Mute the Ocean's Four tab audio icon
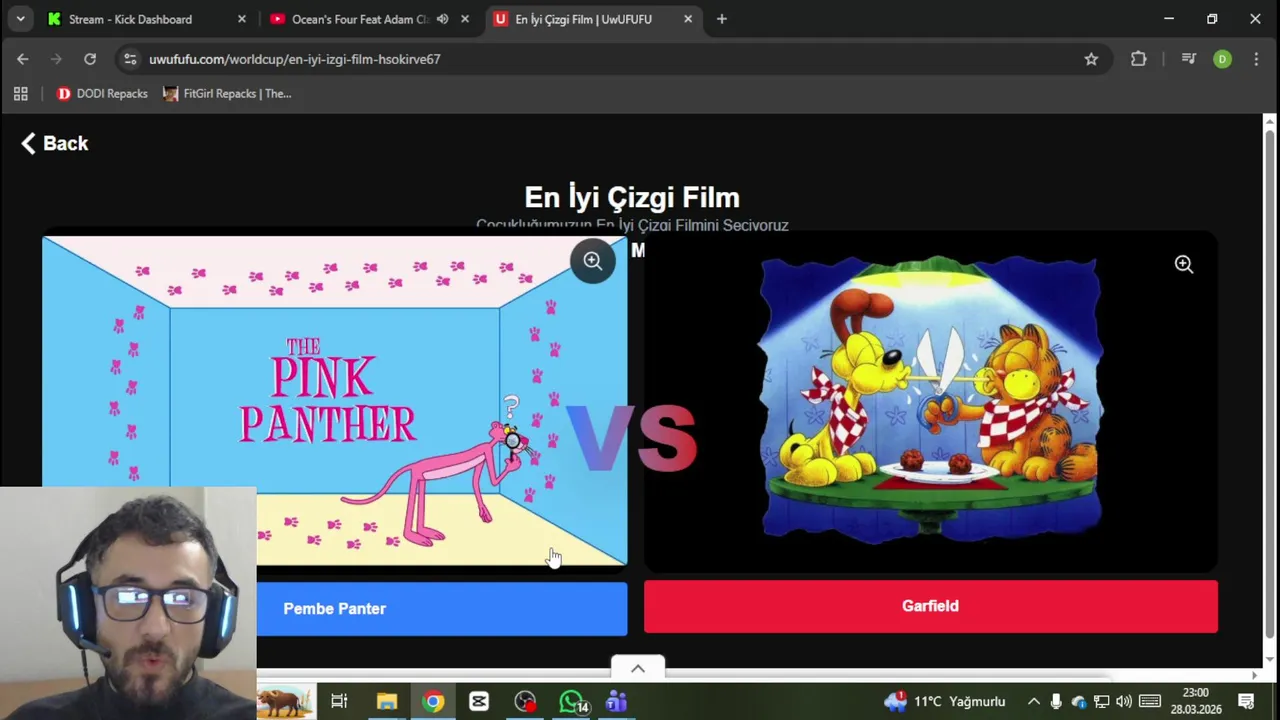The width and height of the screenshot is (1280, 720). pyautogui.click(x=442, y=19)
